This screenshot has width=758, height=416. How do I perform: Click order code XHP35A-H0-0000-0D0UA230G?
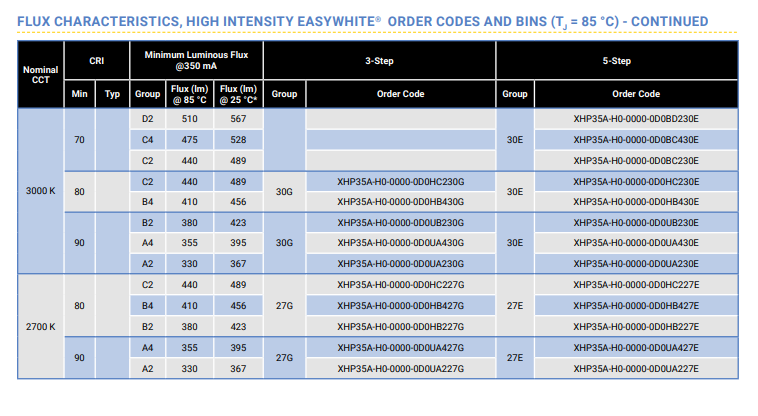point(401,264)
